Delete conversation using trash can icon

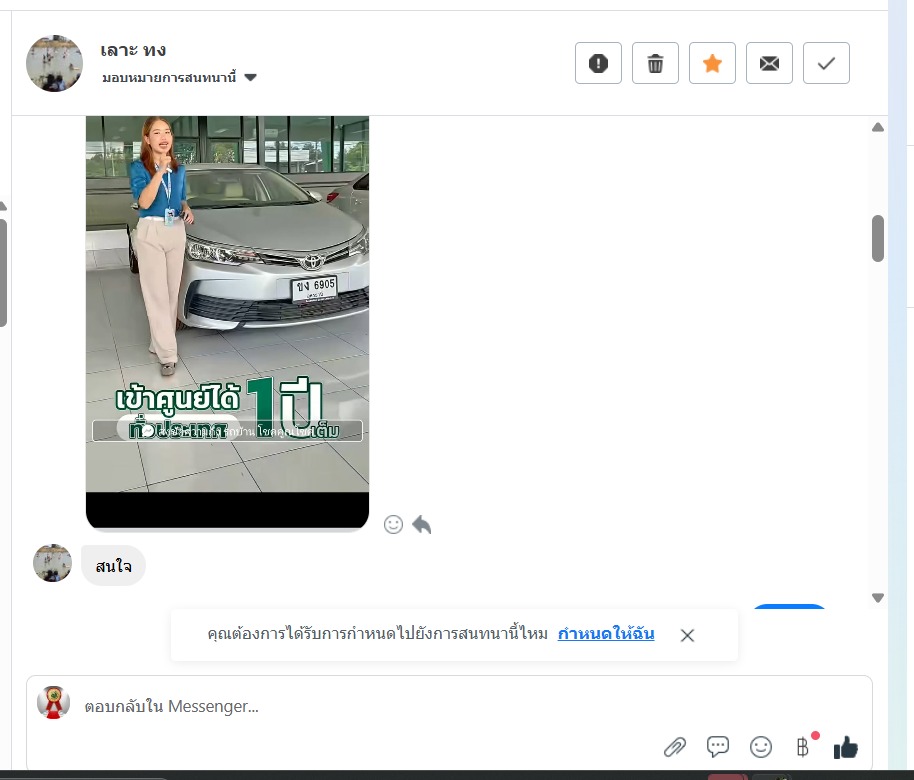[x=655, y=64]
